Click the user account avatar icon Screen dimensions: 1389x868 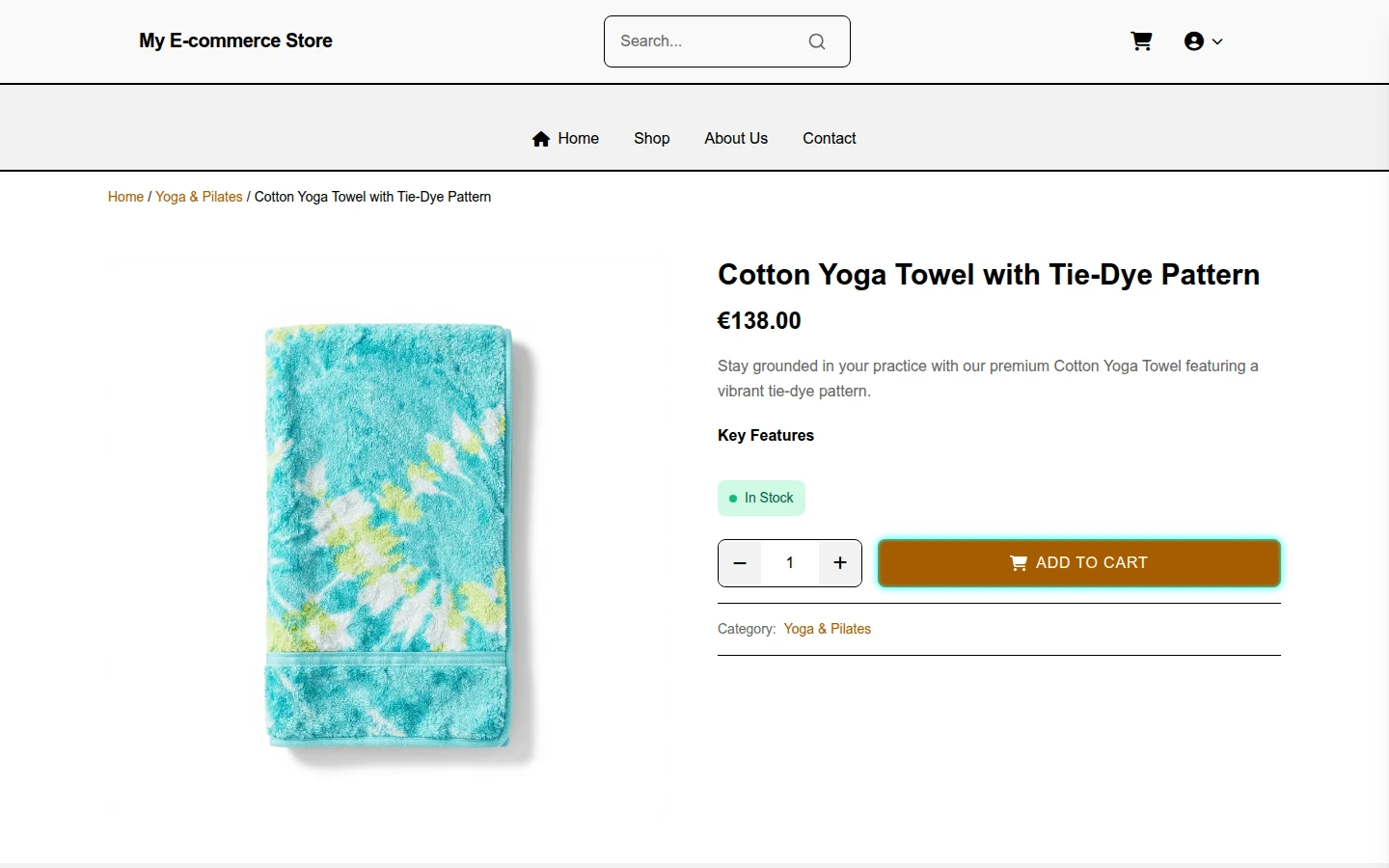click(1194, 41)
